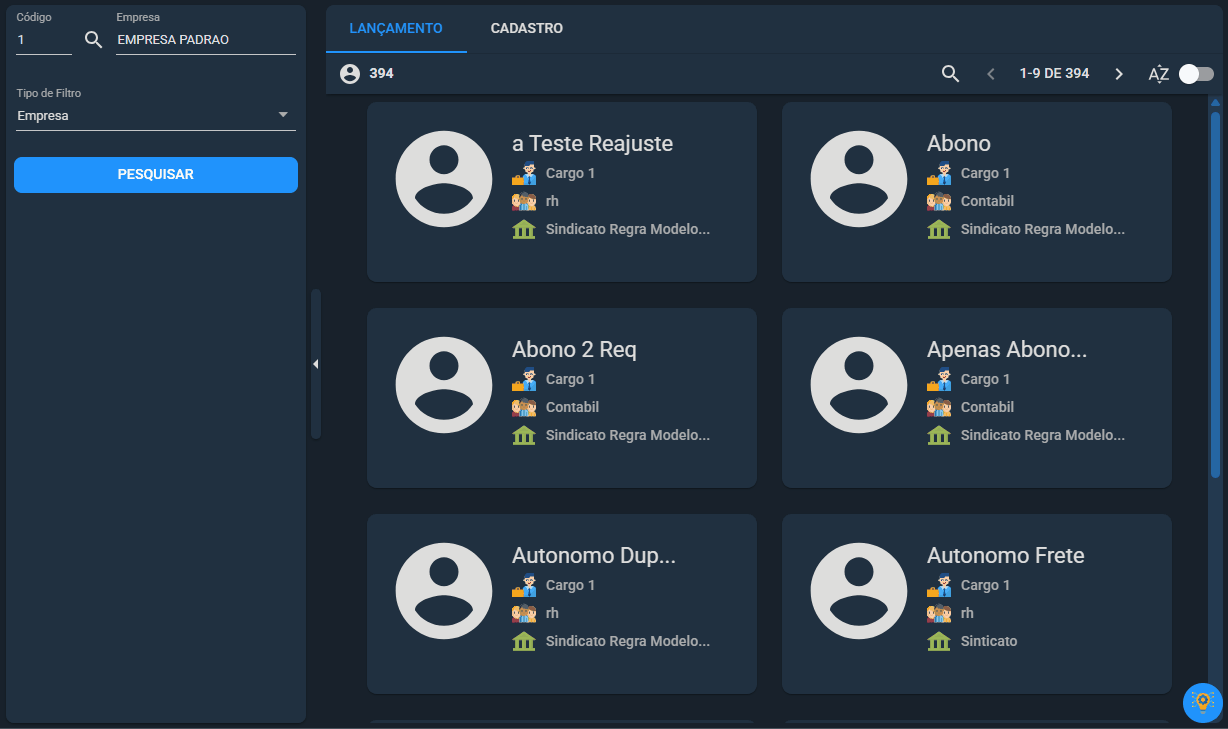Click the sindicato icon on Abono 2 Req card

click(524, 436)
